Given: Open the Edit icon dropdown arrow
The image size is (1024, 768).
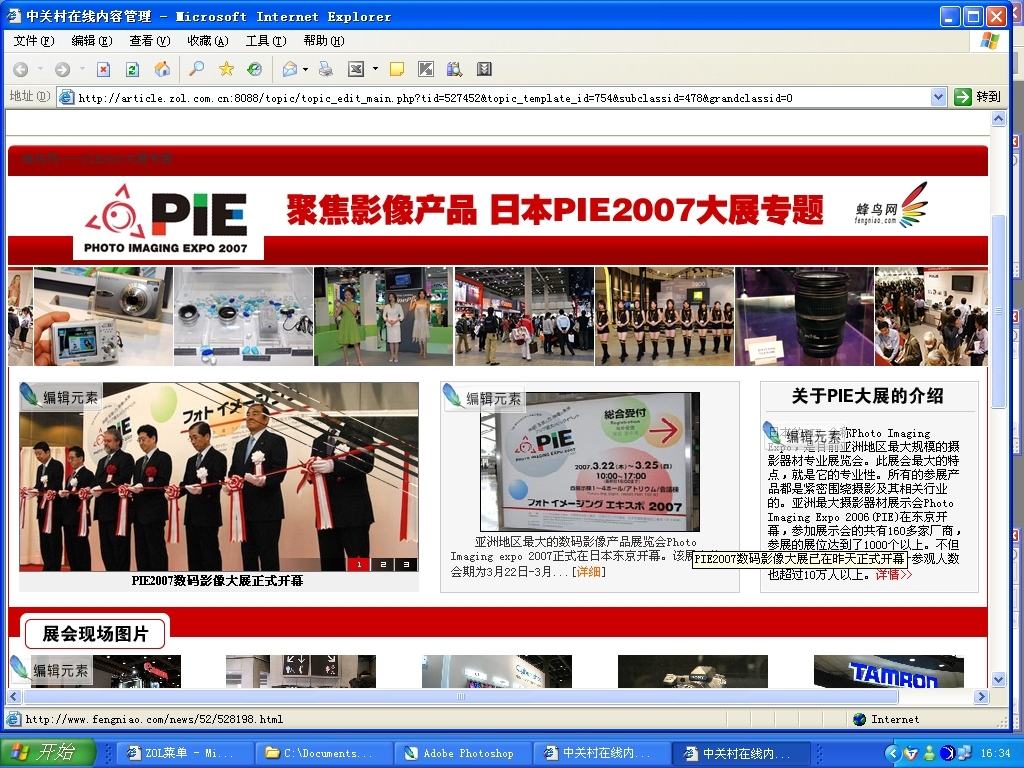Looking at the screenshot, I should tap(375, 69).
